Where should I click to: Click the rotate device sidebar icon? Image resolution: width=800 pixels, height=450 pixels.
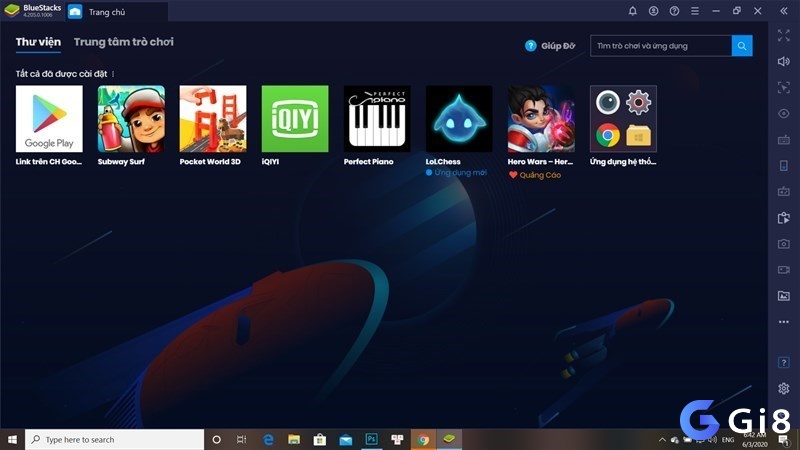click(x=784, y=166)
